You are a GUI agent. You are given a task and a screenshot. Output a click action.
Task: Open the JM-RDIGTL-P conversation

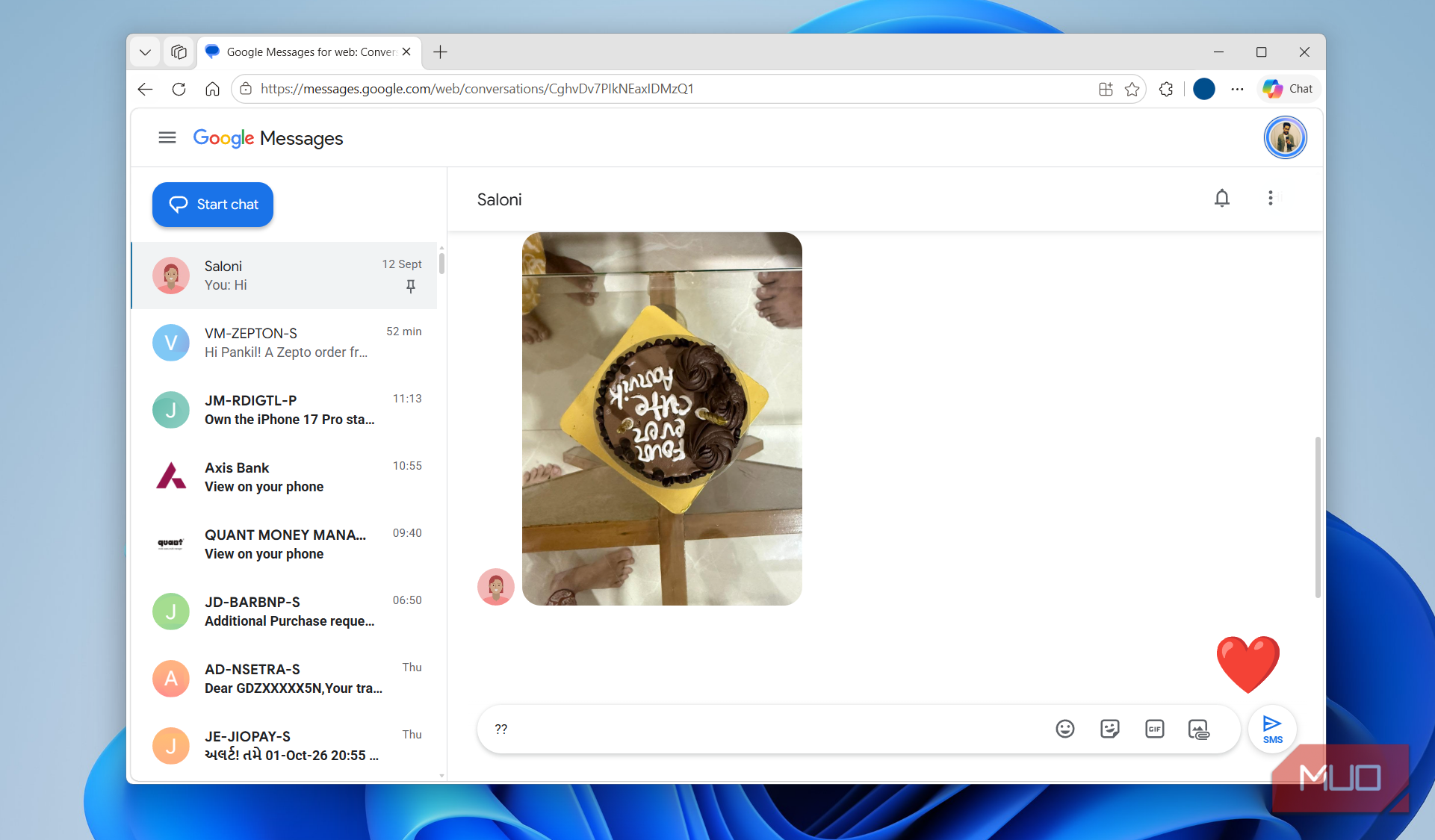[x=284, y=410]
